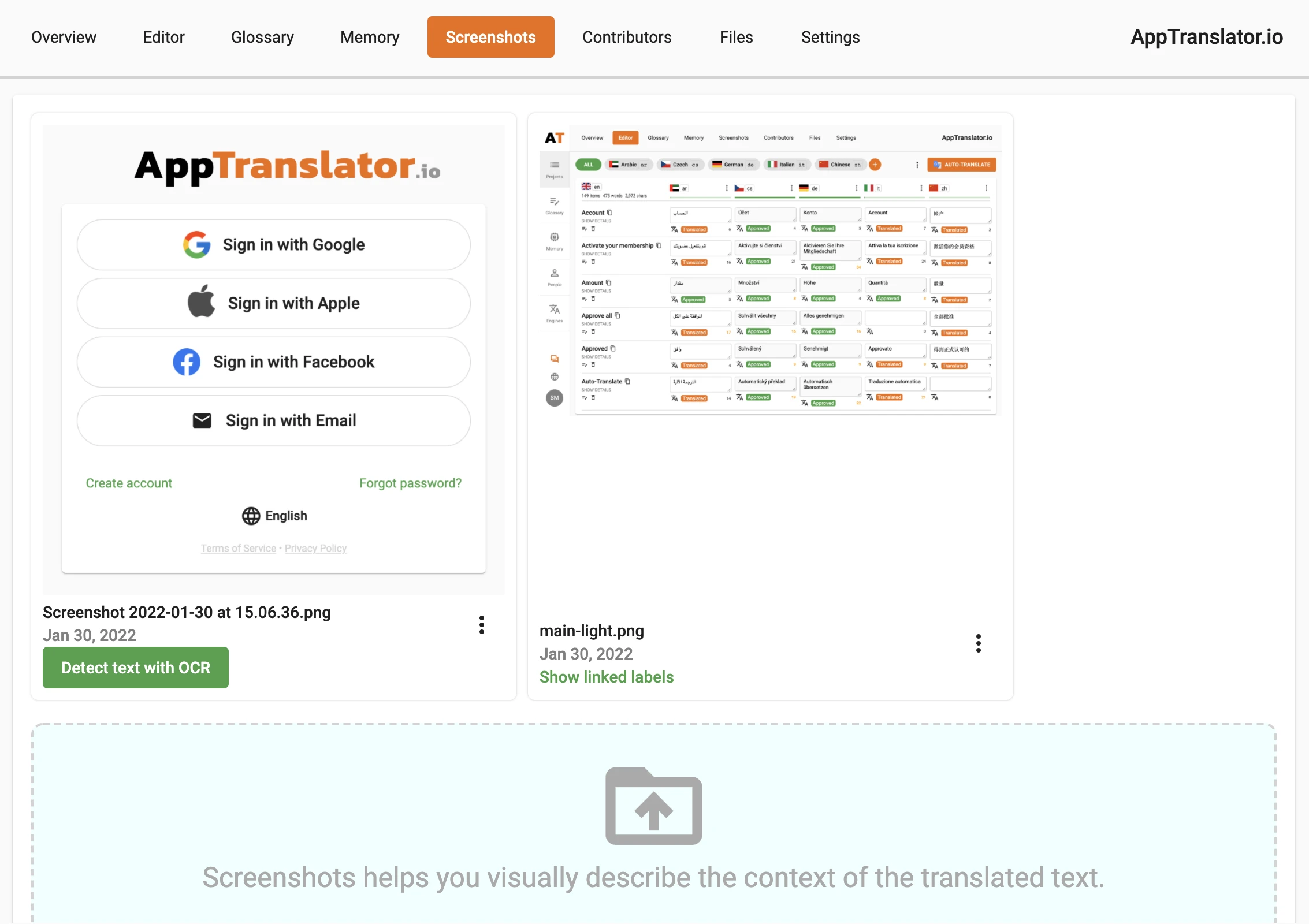Switch to the Editor tab
Image resolution: width=1309 pixels, height=924 pixels.
point(163,37)
